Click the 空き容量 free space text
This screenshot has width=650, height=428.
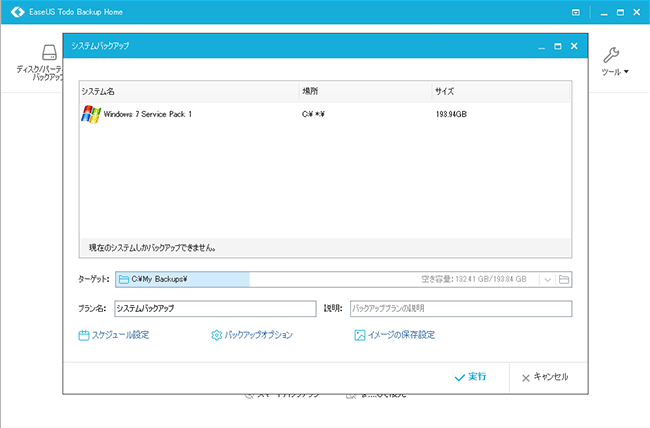pos(474,279)
